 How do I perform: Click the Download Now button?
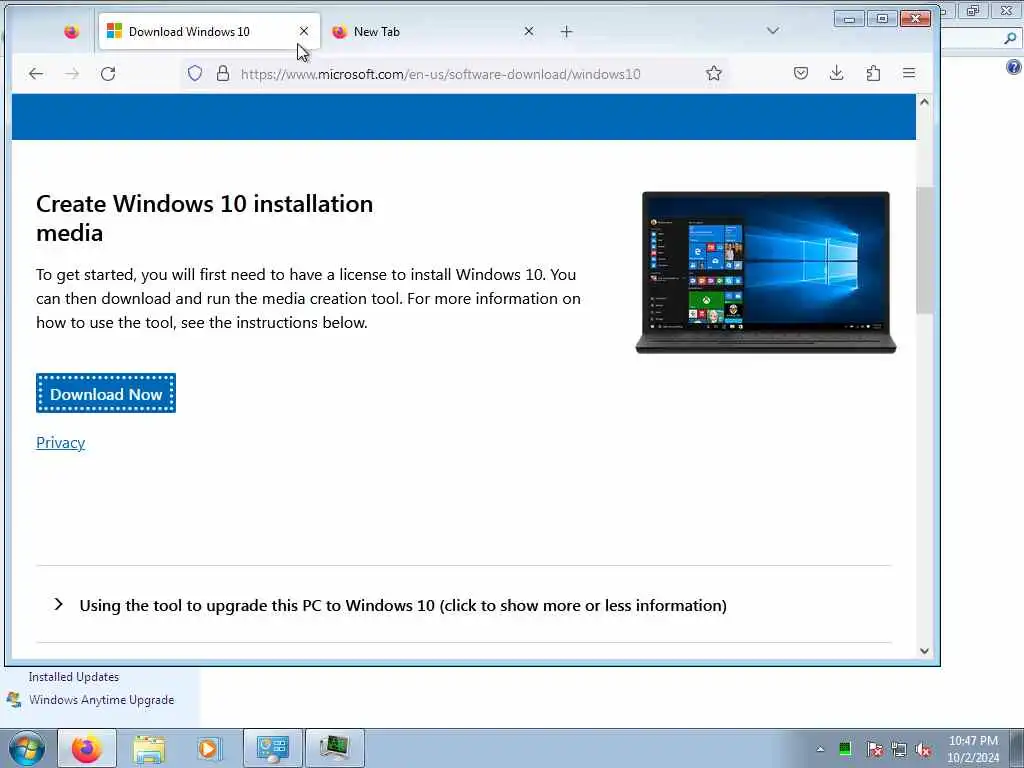106,393
